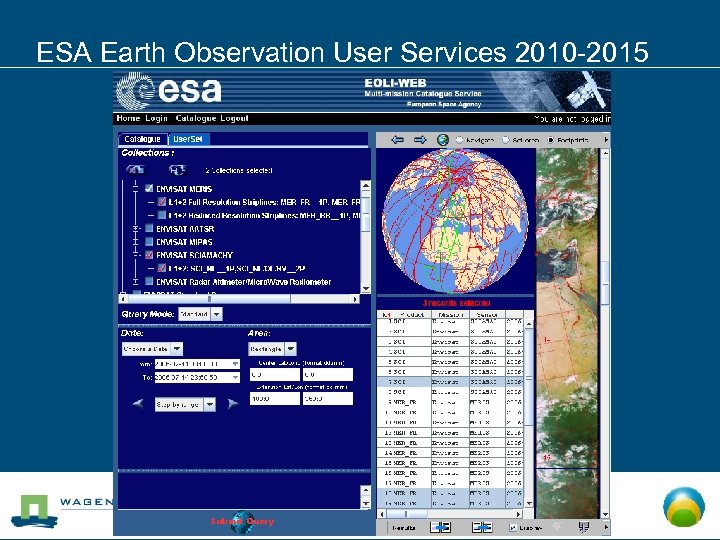720x540 pixels.
Task: Toggle the checkbox in results toolbar
Action: tap(513, 528)
